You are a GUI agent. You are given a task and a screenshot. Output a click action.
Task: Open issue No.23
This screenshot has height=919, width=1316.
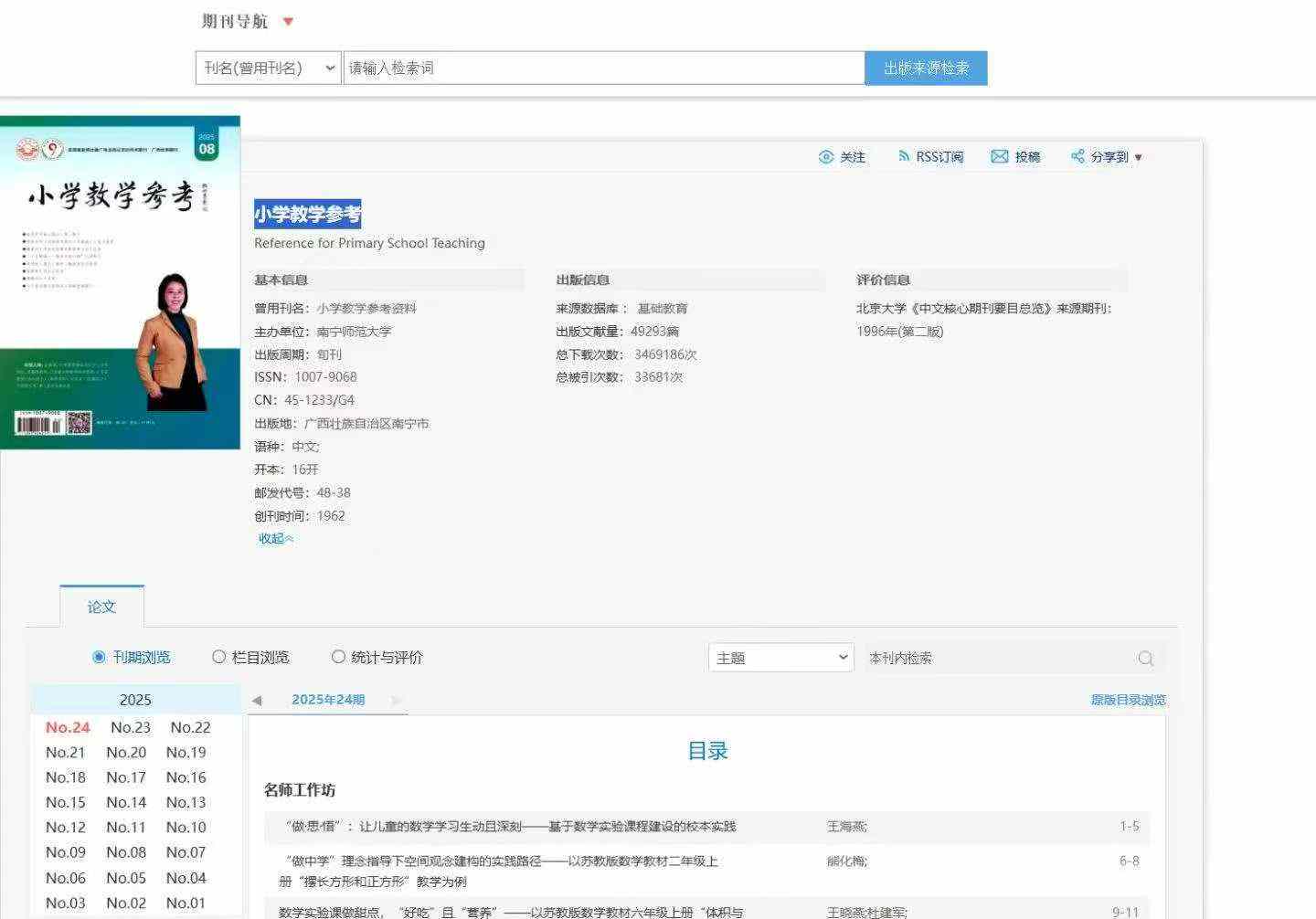tap(131, 728)
